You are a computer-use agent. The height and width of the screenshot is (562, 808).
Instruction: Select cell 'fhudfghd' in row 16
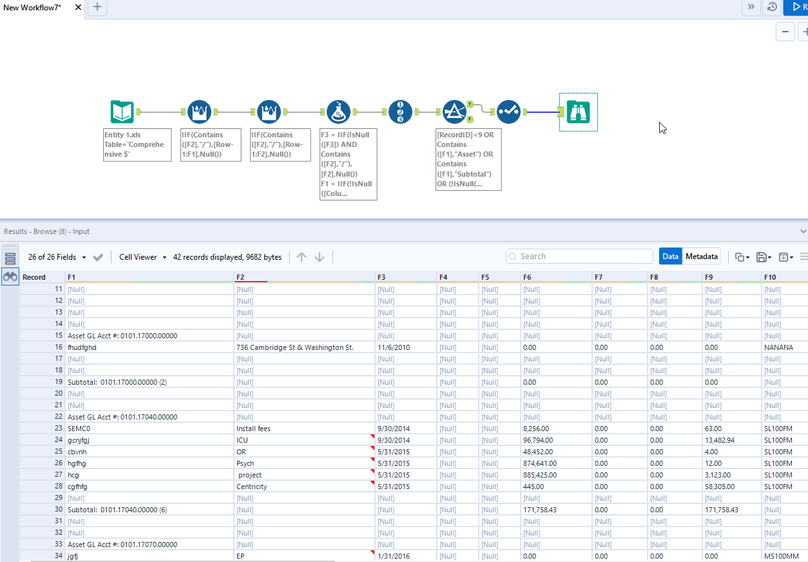149,348
